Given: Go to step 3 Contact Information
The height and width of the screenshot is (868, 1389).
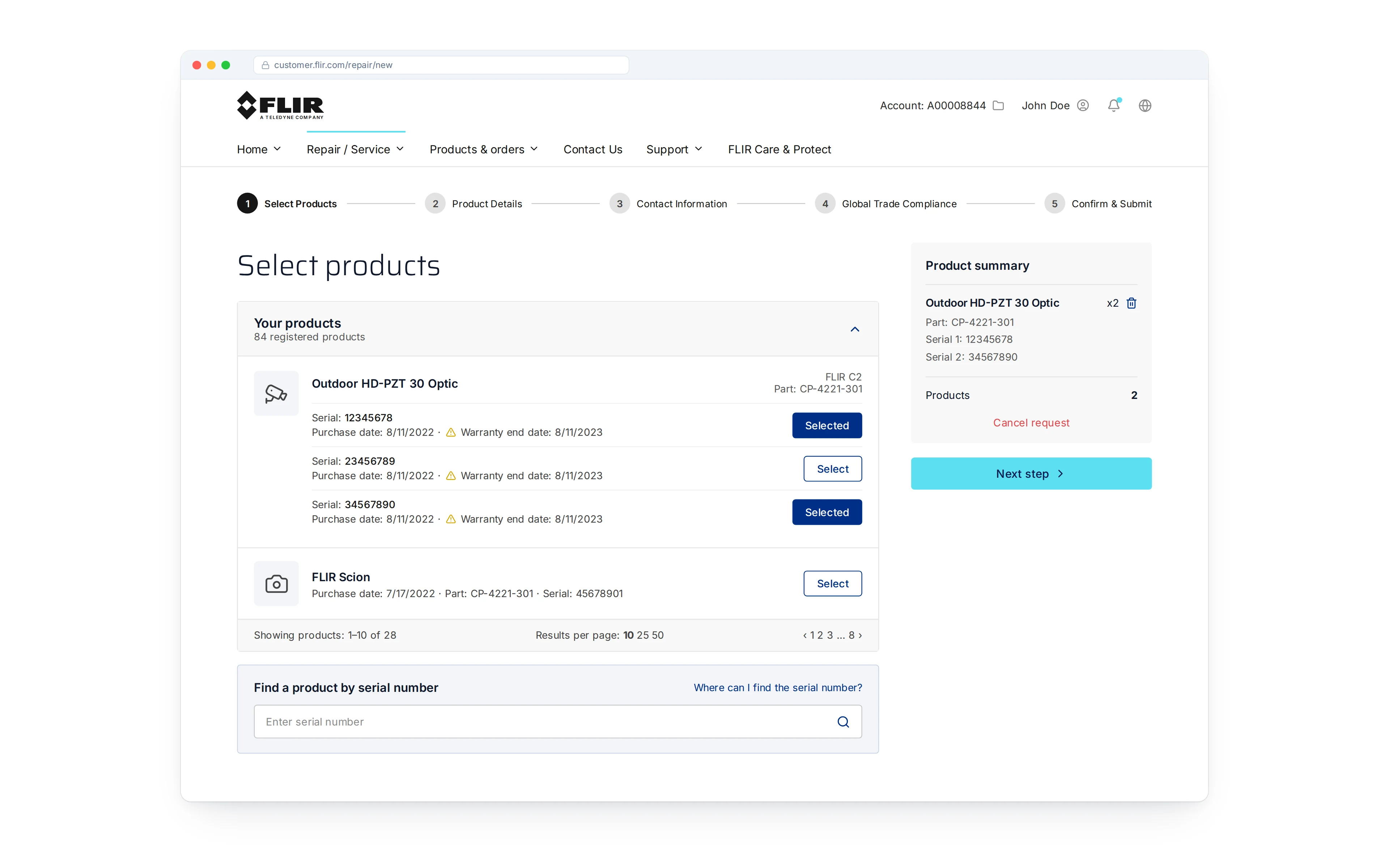Looking at the screenshot, I should [x=668, y=204].
